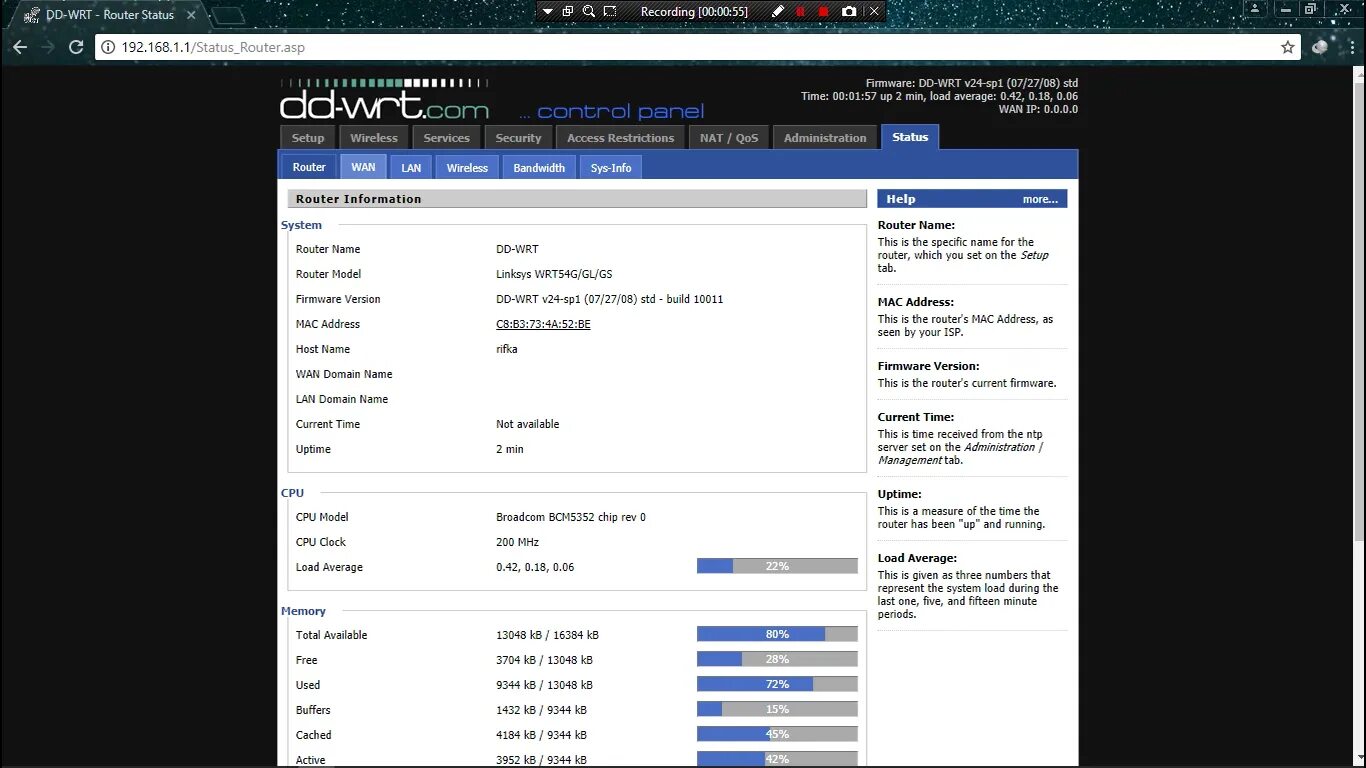The image size is (1366, 768).
Task: Click the browser forward arrow
Action: [48, 47]
